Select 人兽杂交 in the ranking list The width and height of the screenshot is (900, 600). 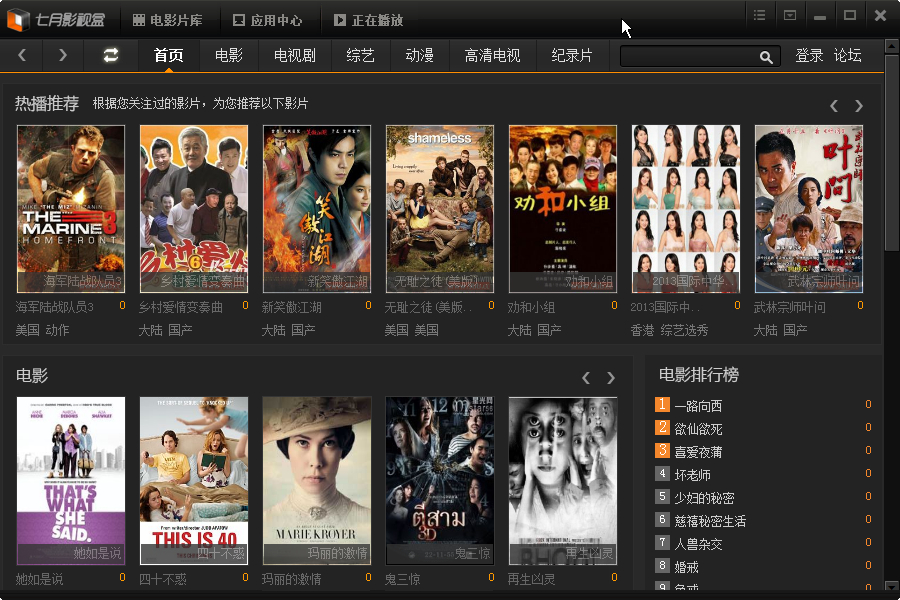pyautogui.click(x=698, y=544)
